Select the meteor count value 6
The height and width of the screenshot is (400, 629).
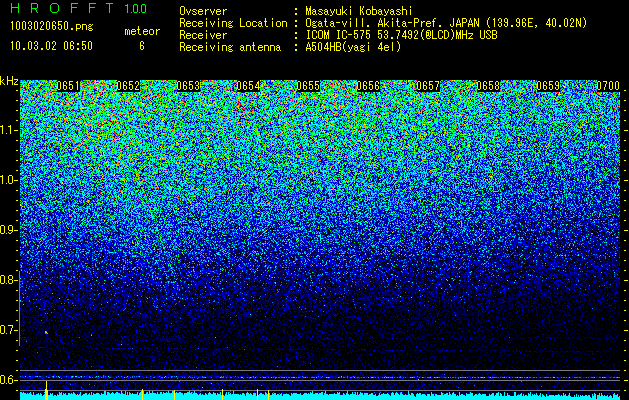click(142, 46)
